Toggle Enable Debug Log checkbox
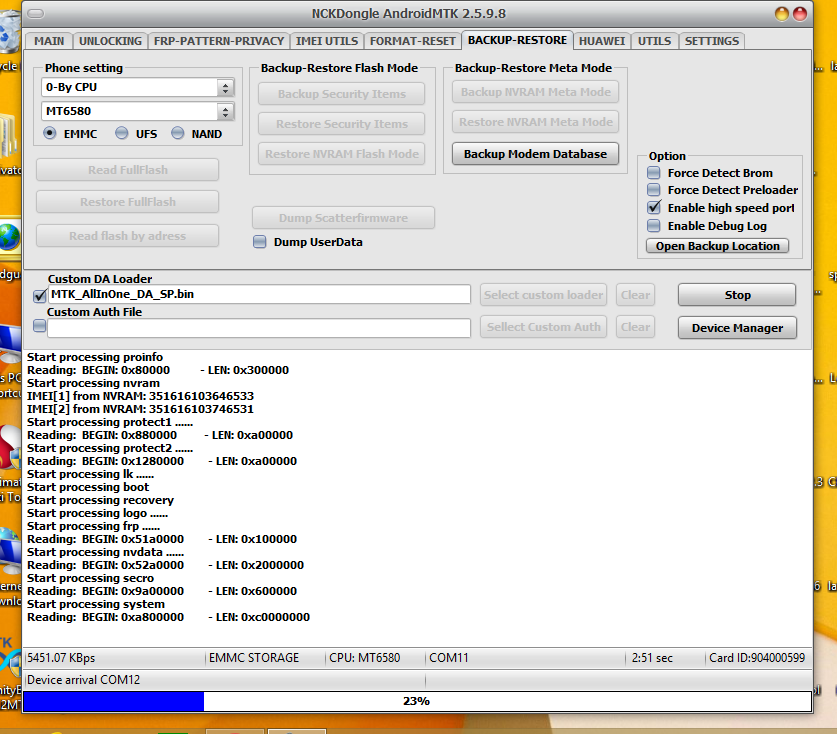This screenshot has height=734, width=837. tap(653, 226)
